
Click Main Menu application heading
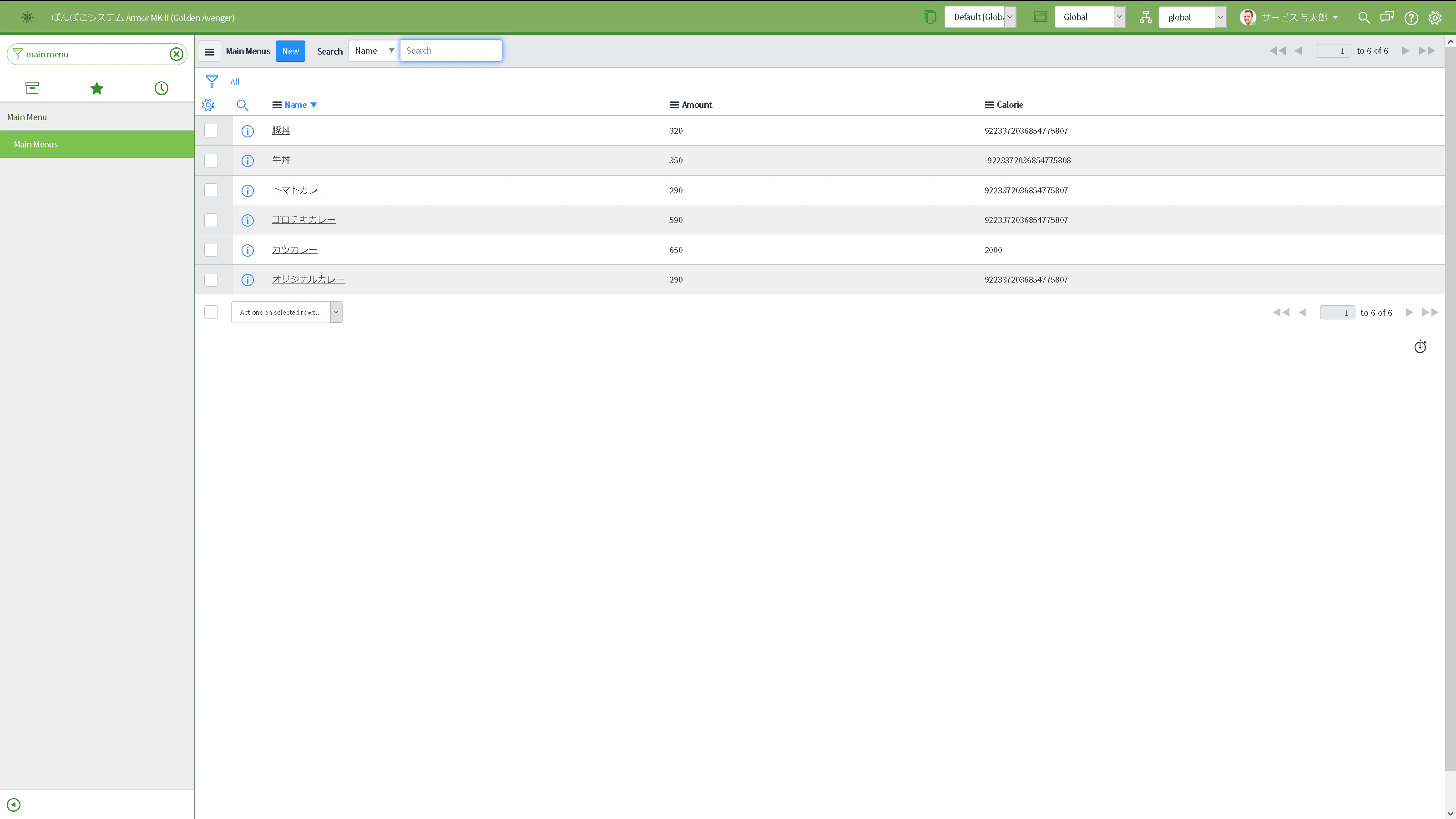coord(97,117)
